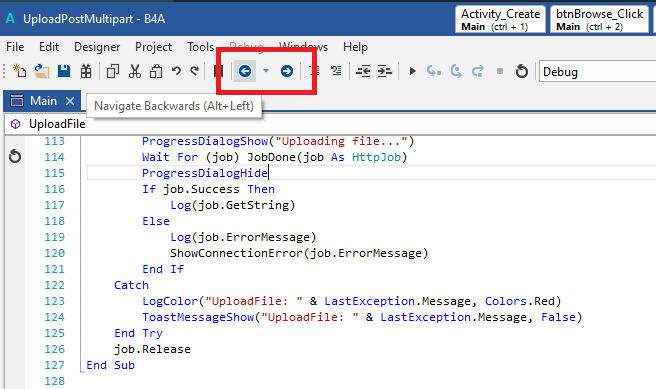Click the False argument on line 124
The width and height of the screenshot is (656, 389).
coord(558,317)
